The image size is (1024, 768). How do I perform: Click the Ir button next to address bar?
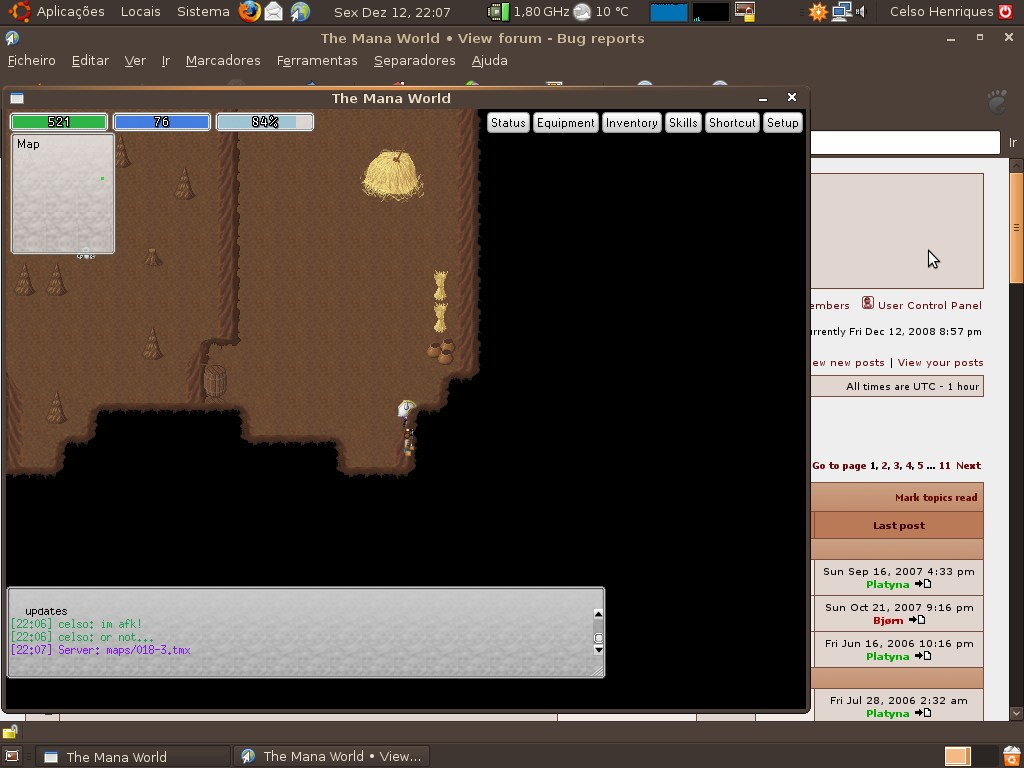pyautogui.click(x=1013, y=142)
